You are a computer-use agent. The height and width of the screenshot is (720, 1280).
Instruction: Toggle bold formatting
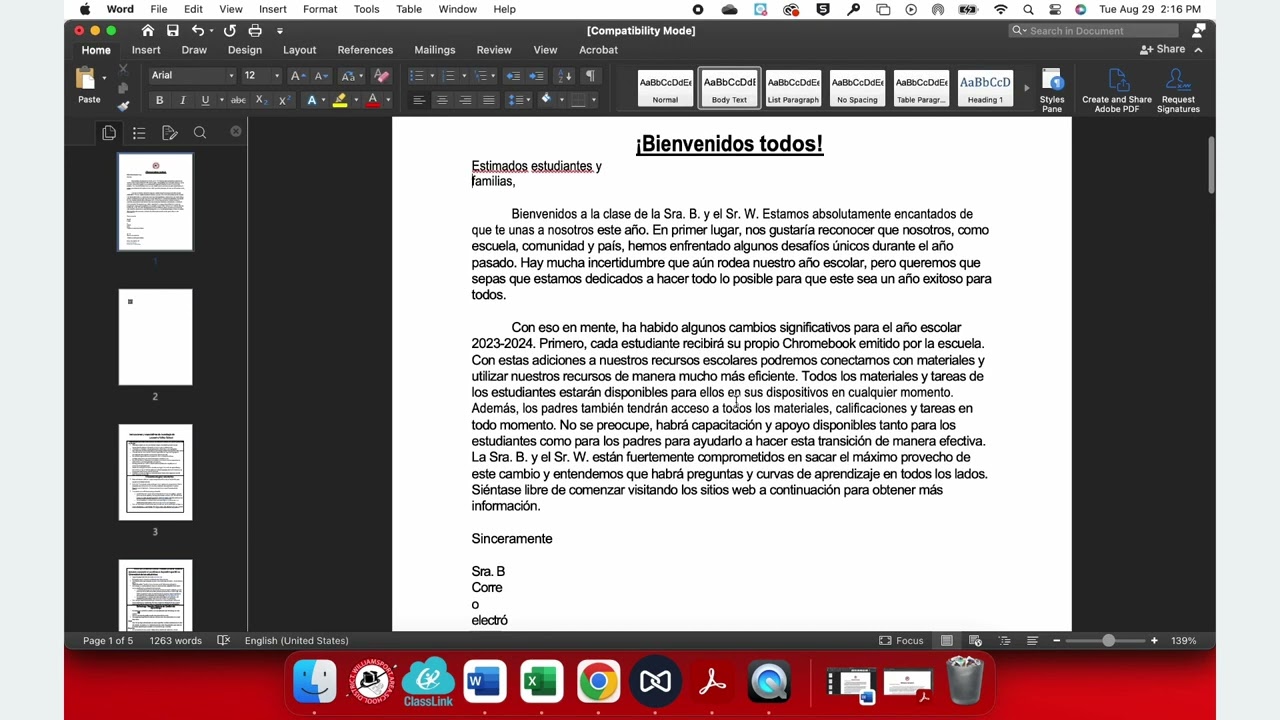[x=159, y=100]
